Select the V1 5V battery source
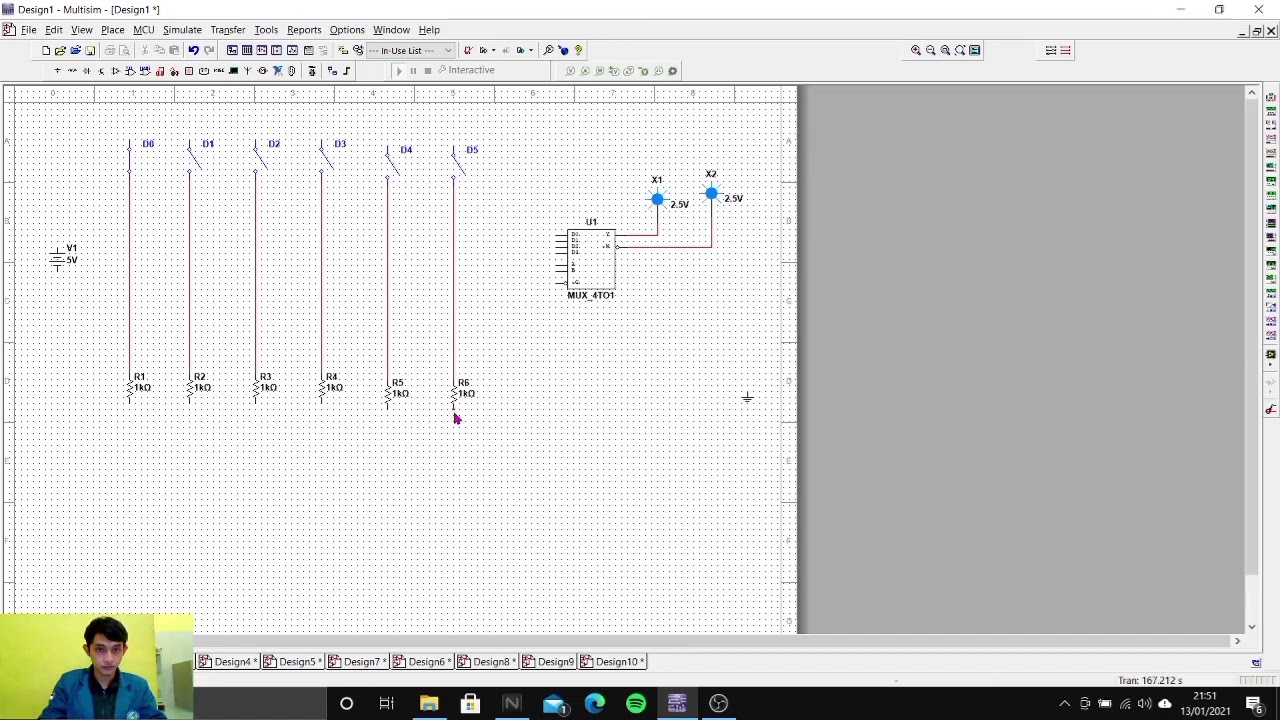Viewport: 1280px width, 720px height. 58,258
